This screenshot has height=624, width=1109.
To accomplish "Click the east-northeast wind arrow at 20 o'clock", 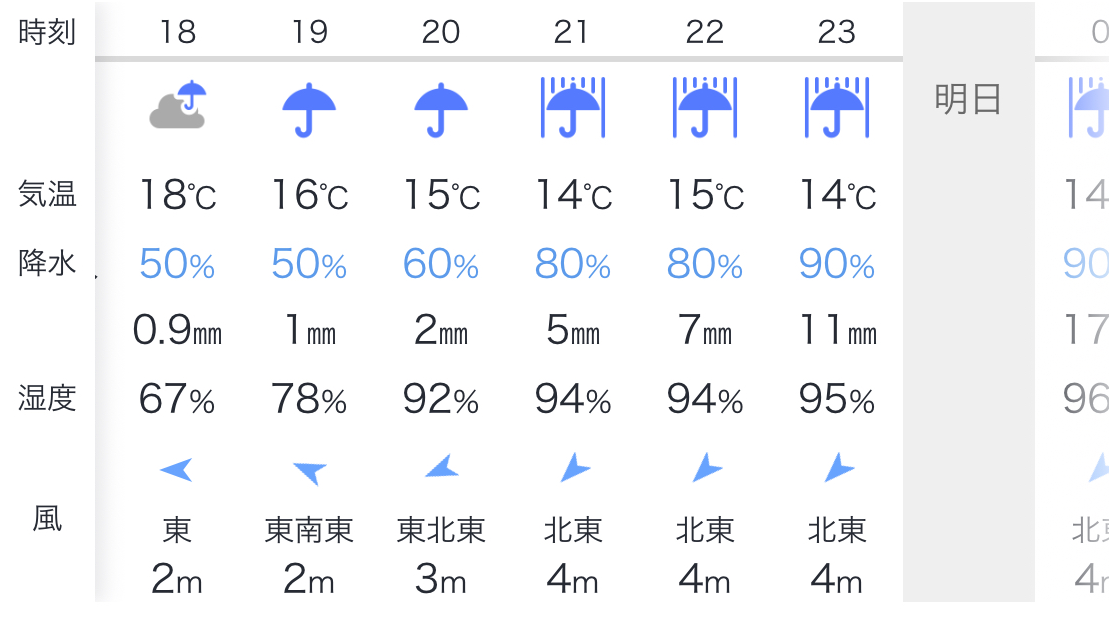I will 441,467.
